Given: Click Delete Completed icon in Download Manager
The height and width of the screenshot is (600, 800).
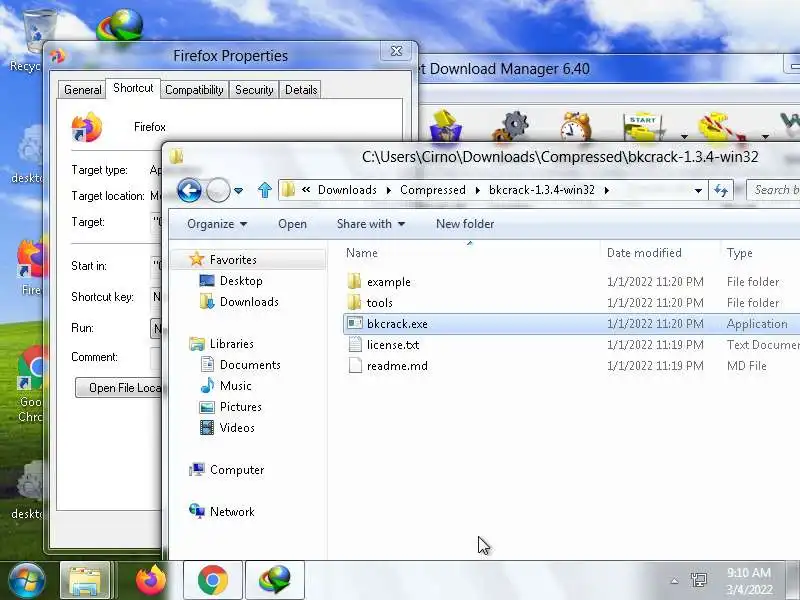Looking at the screenshot, I should [x=445, y=126].
